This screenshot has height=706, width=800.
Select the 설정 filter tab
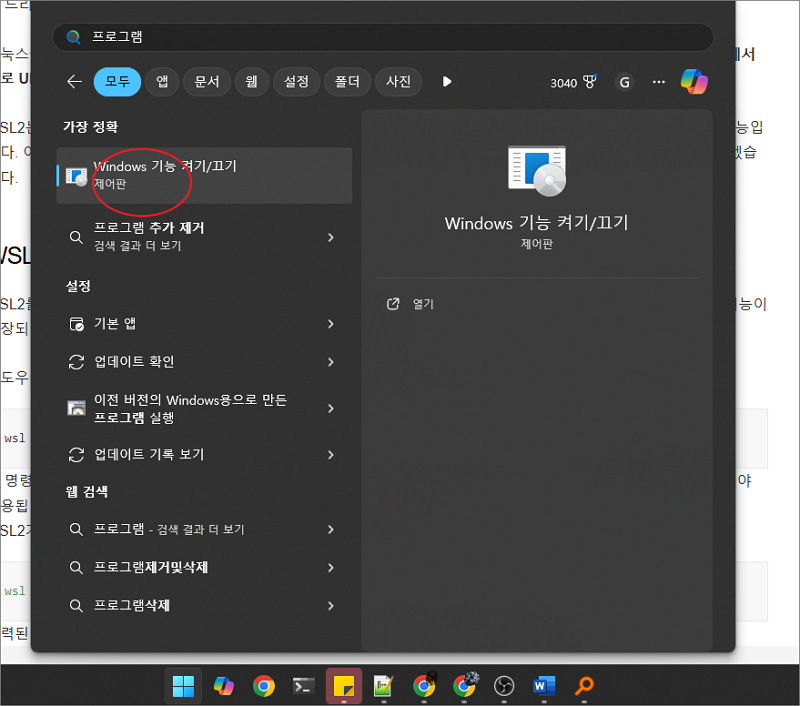(296, 82)
